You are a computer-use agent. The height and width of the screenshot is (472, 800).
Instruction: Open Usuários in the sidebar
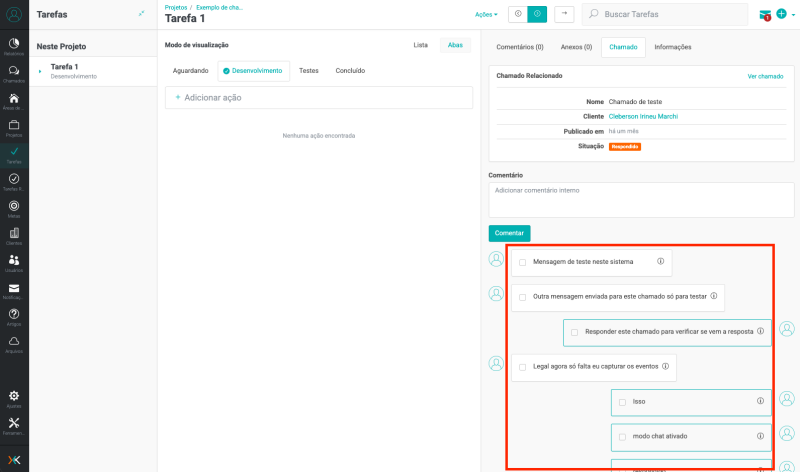[x=14, y=262]
